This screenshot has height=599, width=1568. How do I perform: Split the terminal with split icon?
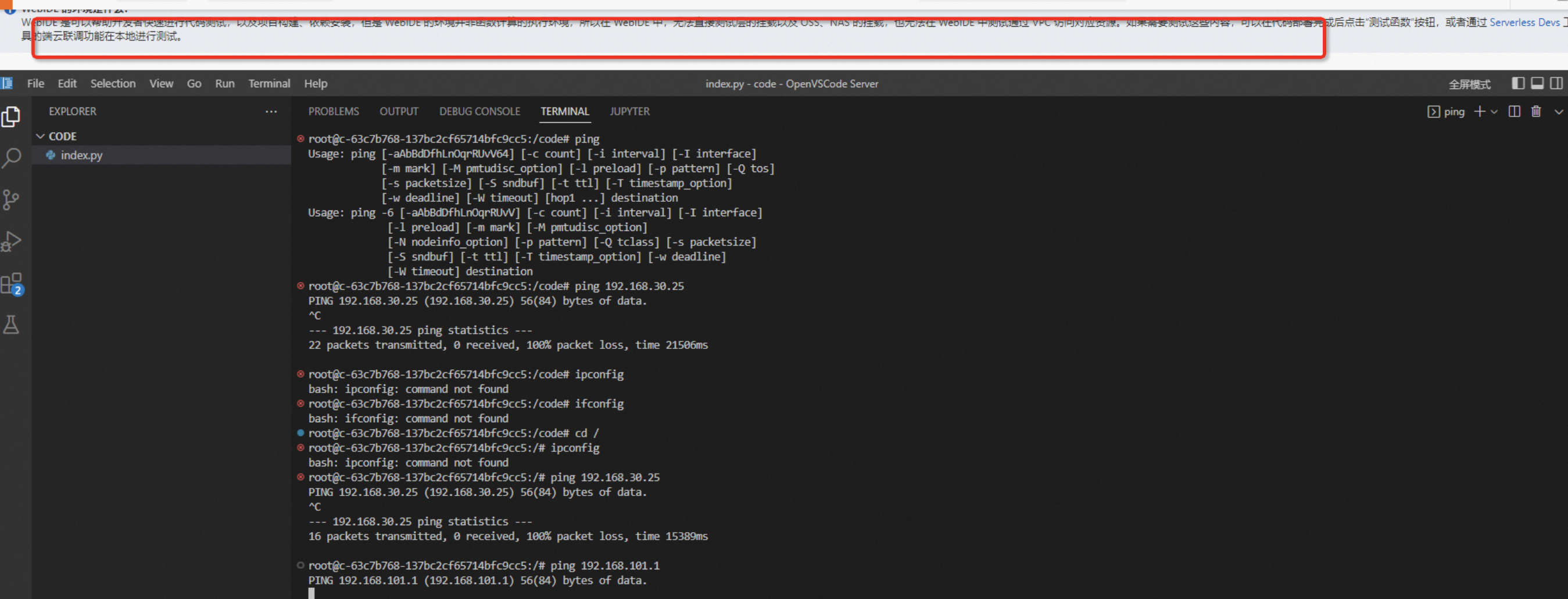coord(1515,112)
